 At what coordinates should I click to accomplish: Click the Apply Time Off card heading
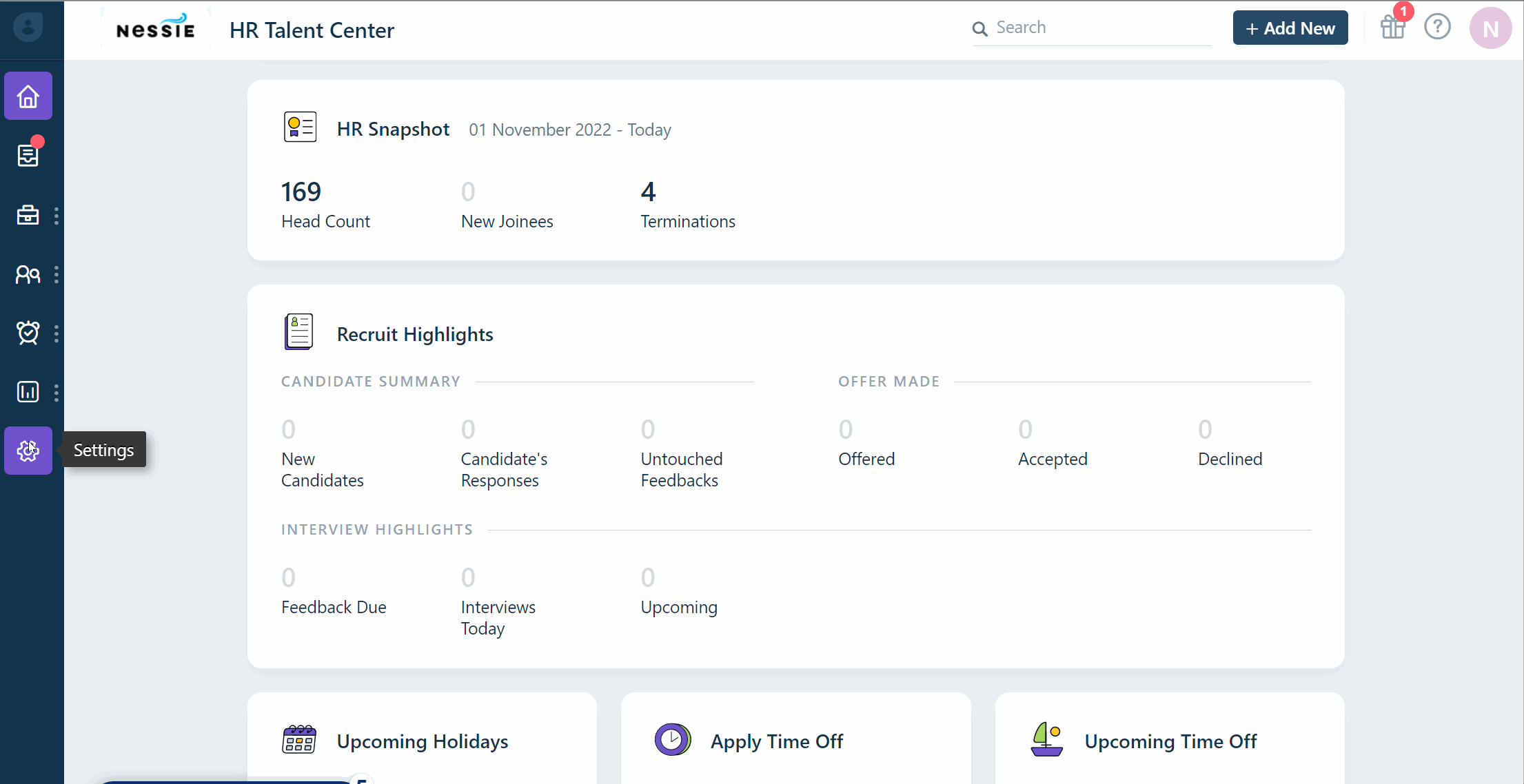(x=776, y=741)
